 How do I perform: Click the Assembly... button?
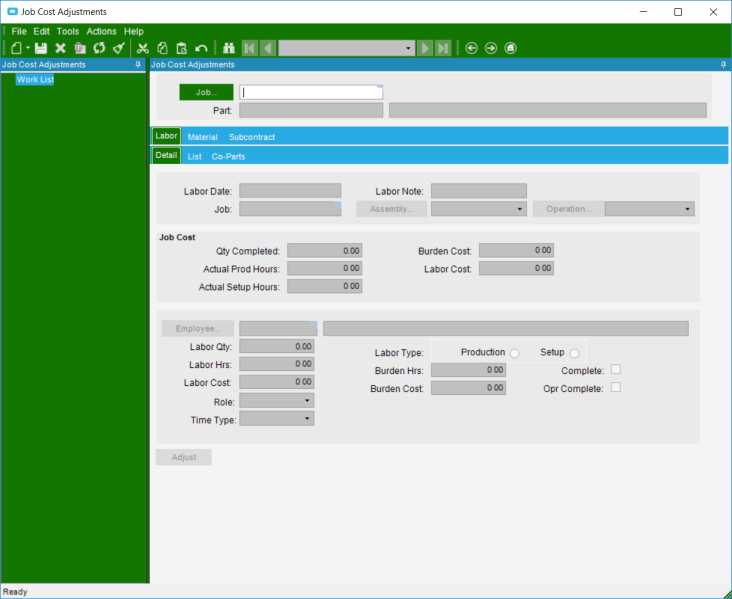(392, 209)
